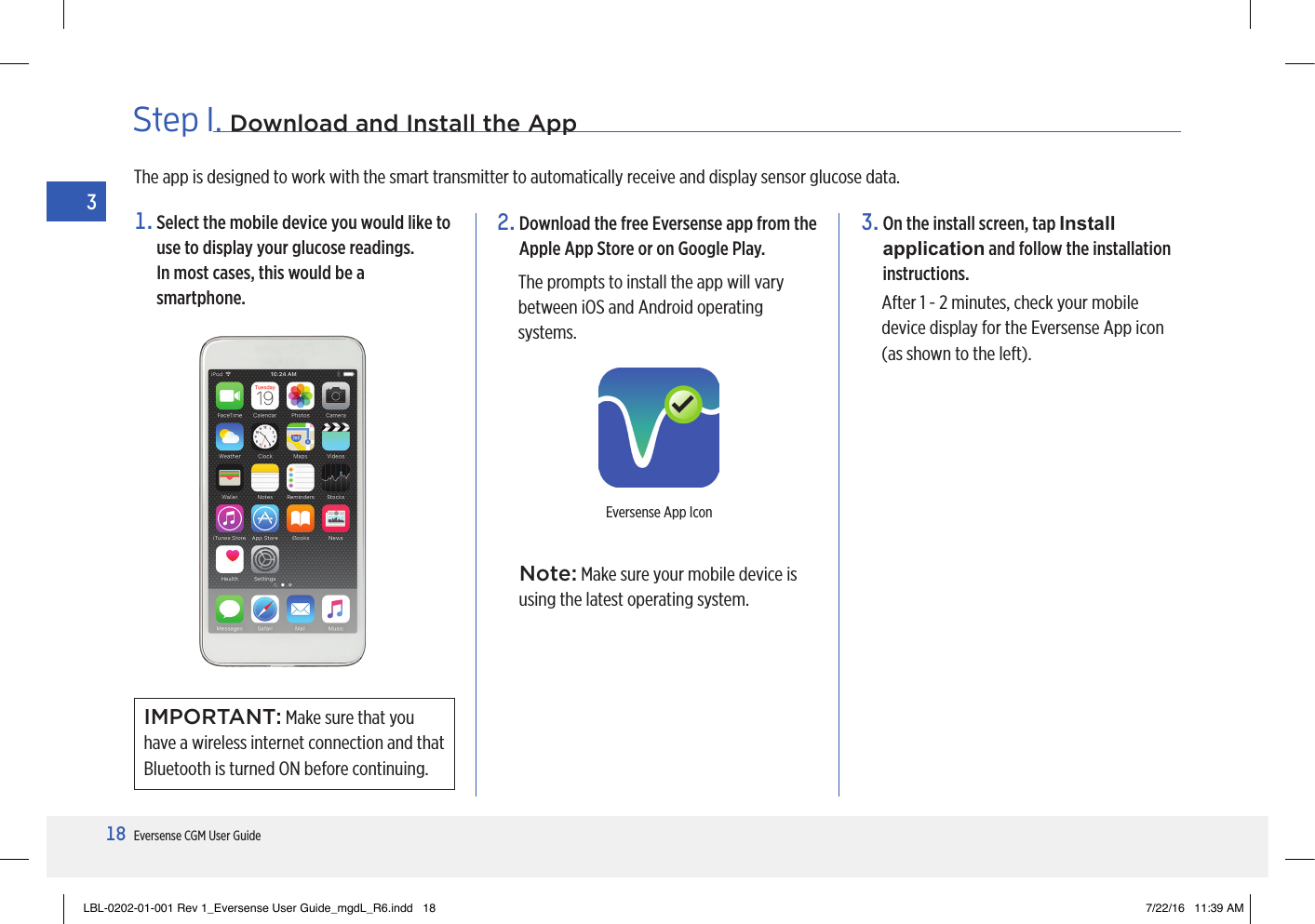Tap the Music app in the dock
The width and height of the screenshot is (1315, 924).
[x=336, y=609]
